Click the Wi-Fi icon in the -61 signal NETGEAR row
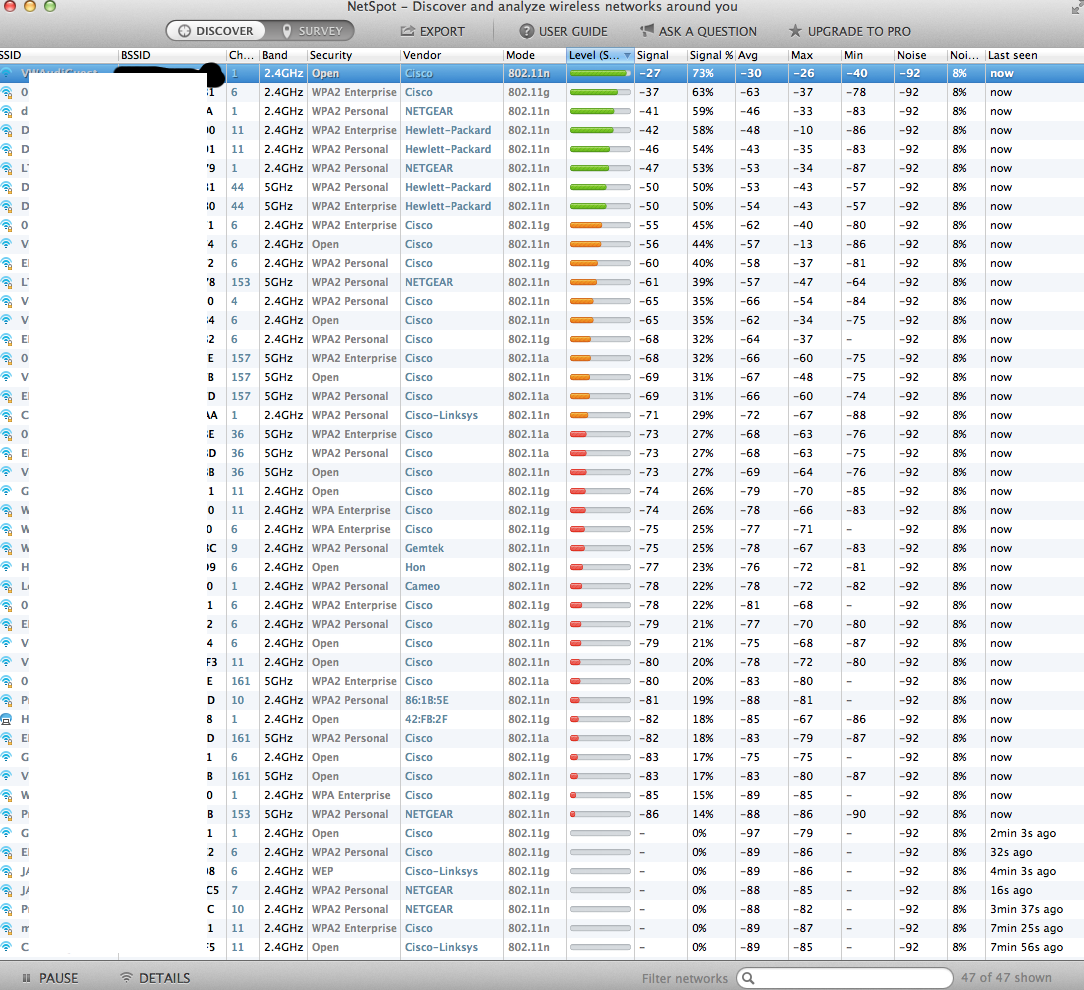 tap(7, 282)
